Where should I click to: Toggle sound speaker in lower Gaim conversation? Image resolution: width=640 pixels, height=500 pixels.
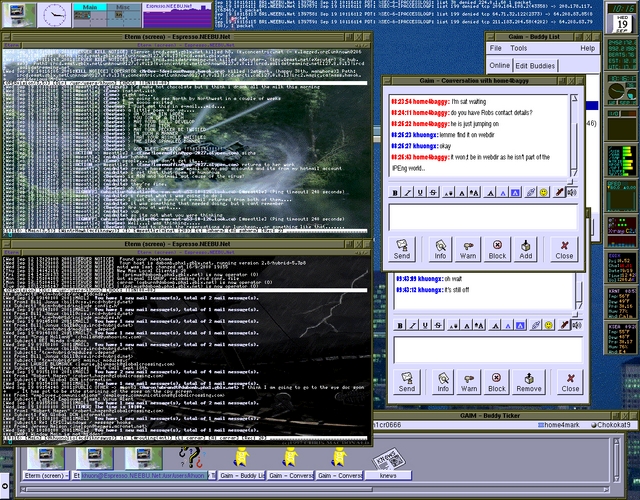pyautogui.click(x=577, y=325)
